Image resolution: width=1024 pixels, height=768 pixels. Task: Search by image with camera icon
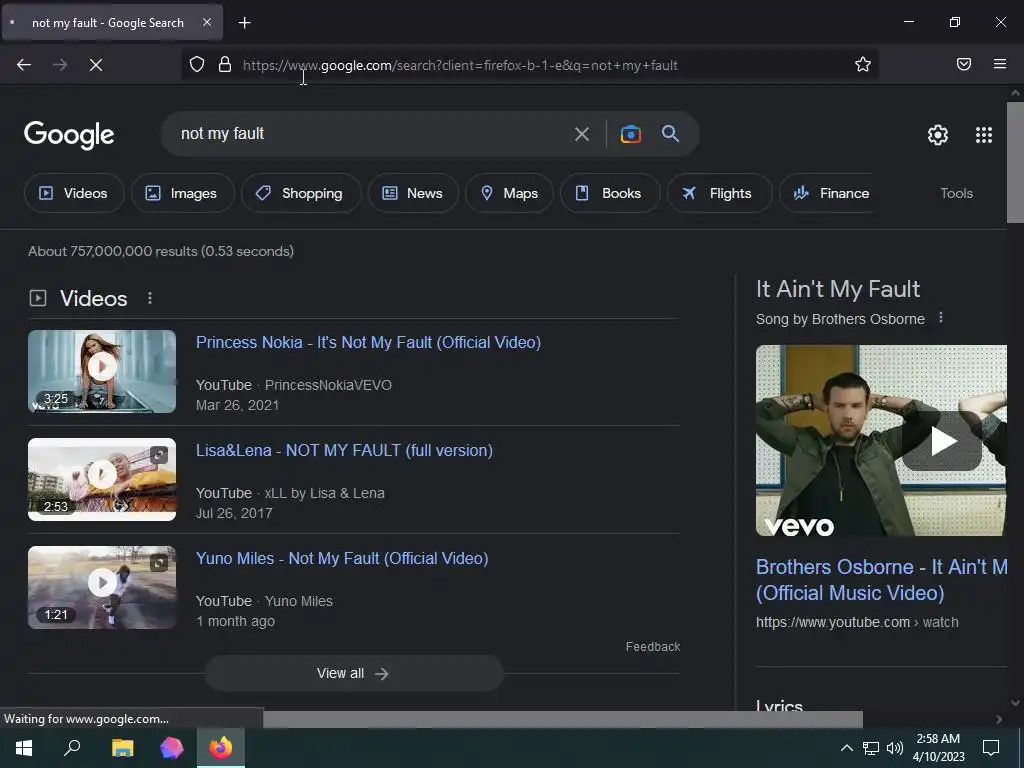pyautogui.click(x=630, y=134)
